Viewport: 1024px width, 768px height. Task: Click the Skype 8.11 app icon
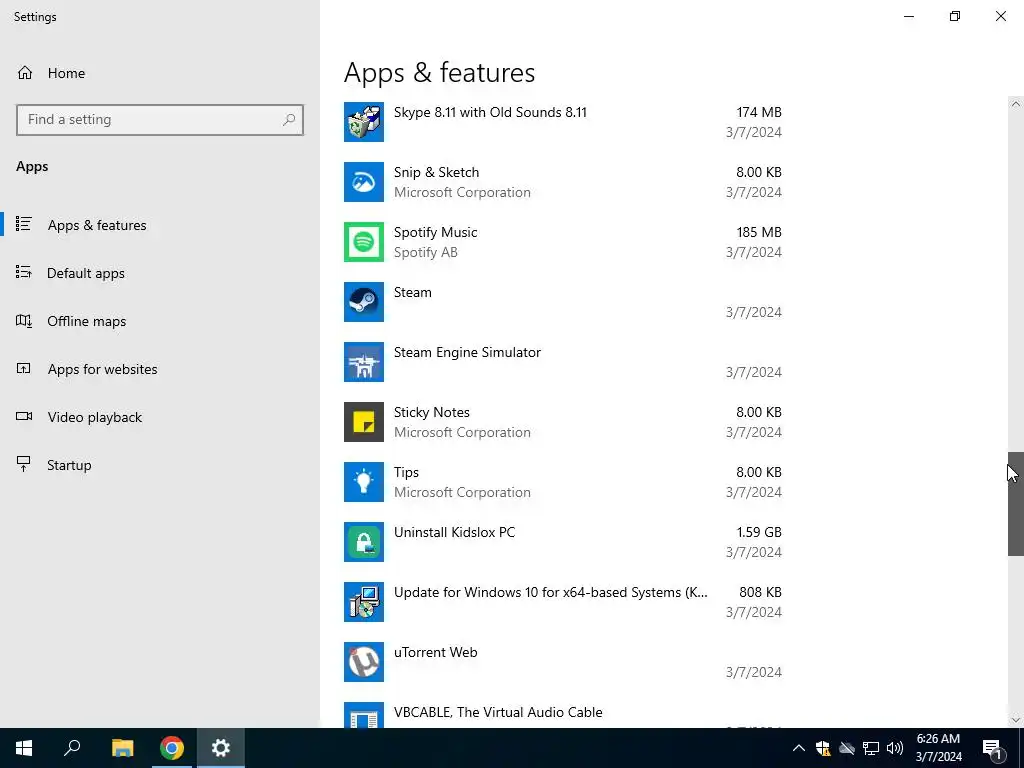pos(364,121)
